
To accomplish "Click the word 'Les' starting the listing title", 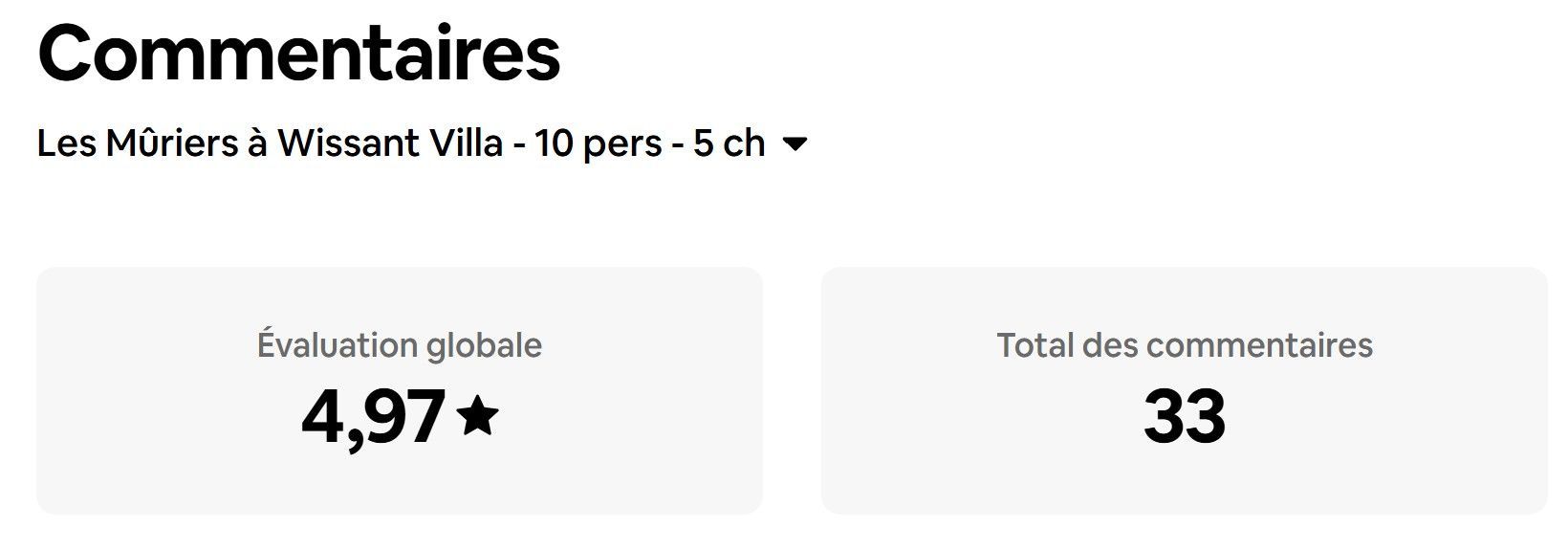I will (66, 143).
